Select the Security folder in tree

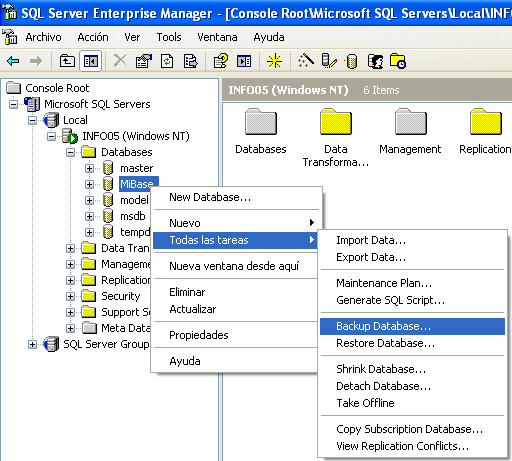coord(121,296)
